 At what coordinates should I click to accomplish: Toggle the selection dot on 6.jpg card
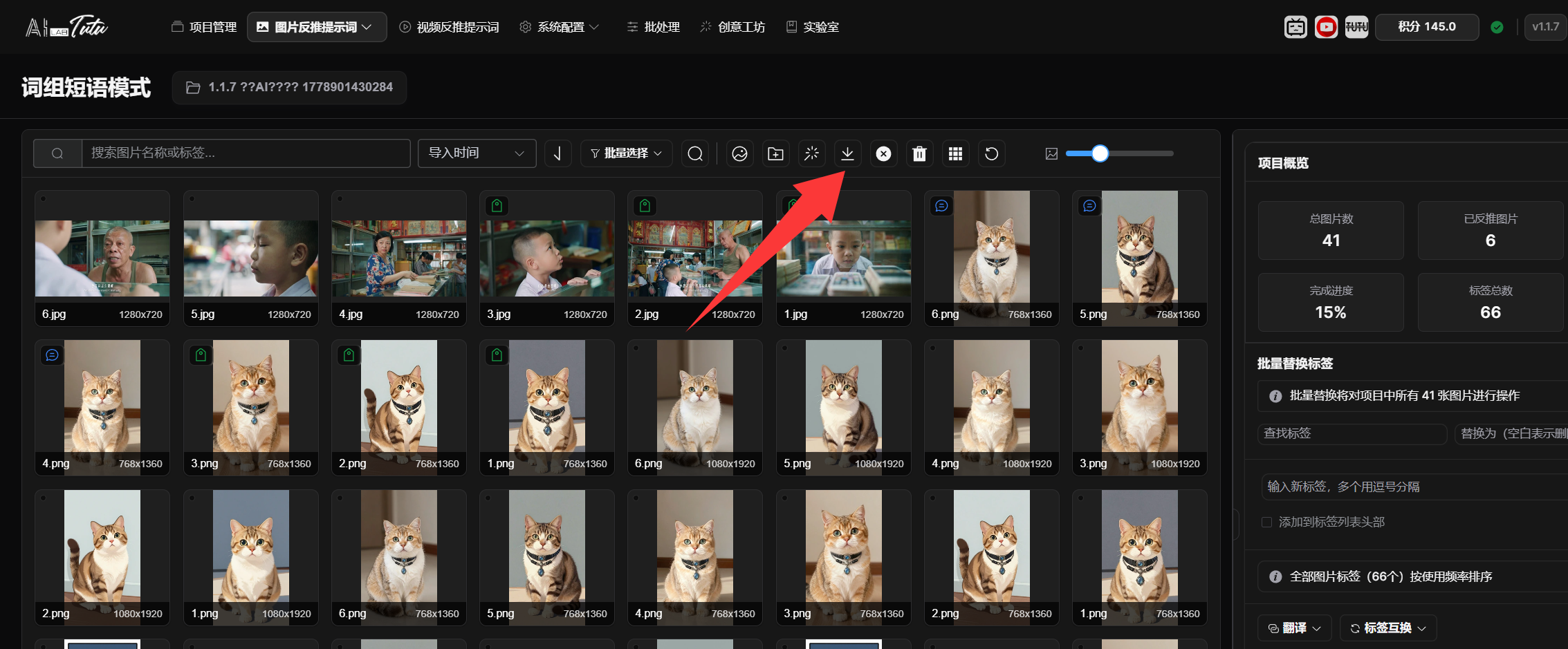click(x=43, y=199)
